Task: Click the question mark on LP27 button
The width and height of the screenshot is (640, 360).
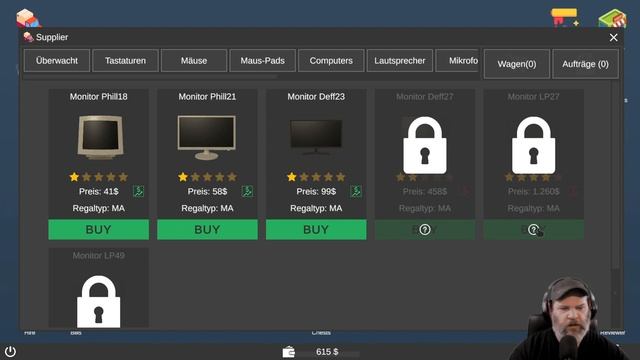Action: click(x=533, y=230)
